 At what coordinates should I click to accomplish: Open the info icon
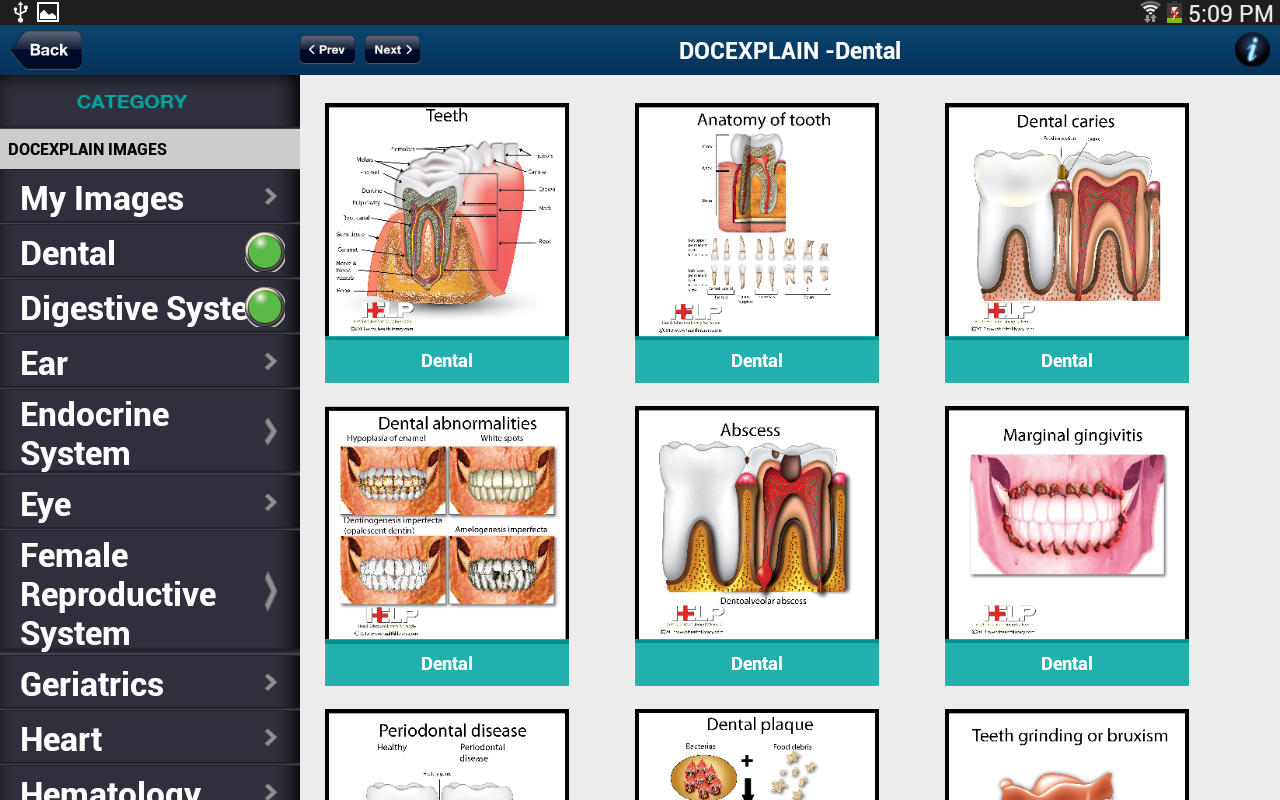1252,50
